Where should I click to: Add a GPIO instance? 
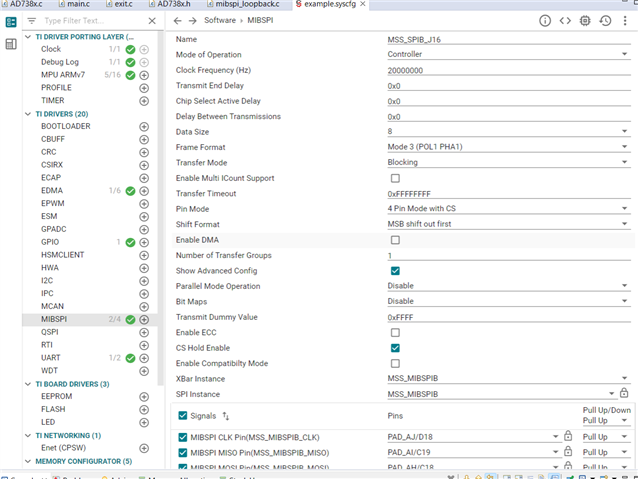(144, 243)
